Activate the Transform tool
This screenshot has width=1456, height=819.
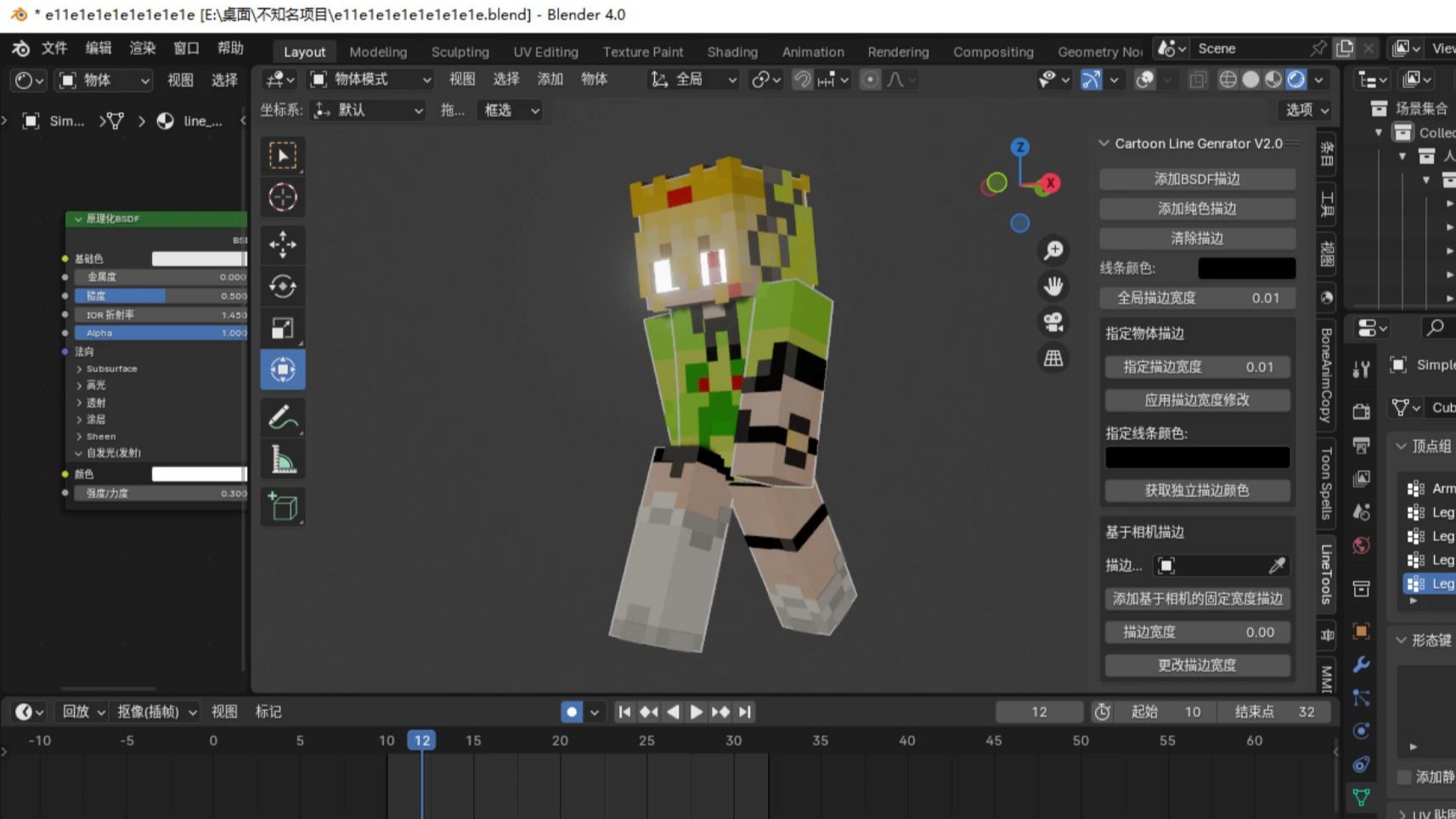click(x=283, y=370)
